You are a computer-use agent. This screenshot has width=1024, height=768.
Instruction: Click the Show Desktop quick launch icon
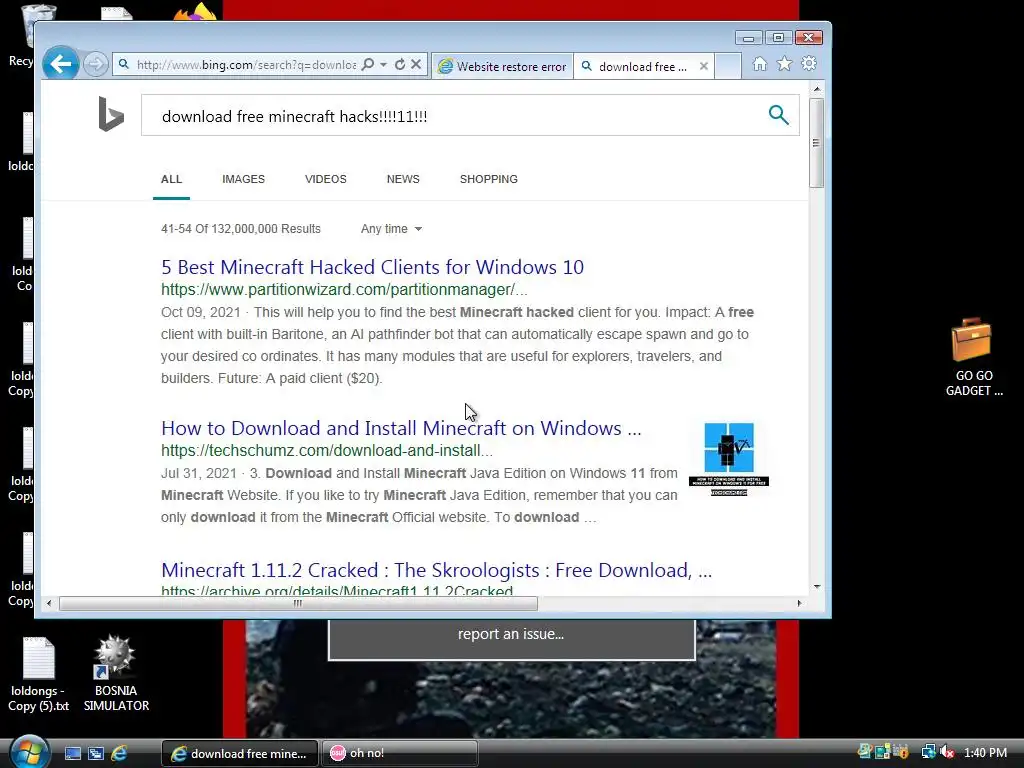(72, 754)
